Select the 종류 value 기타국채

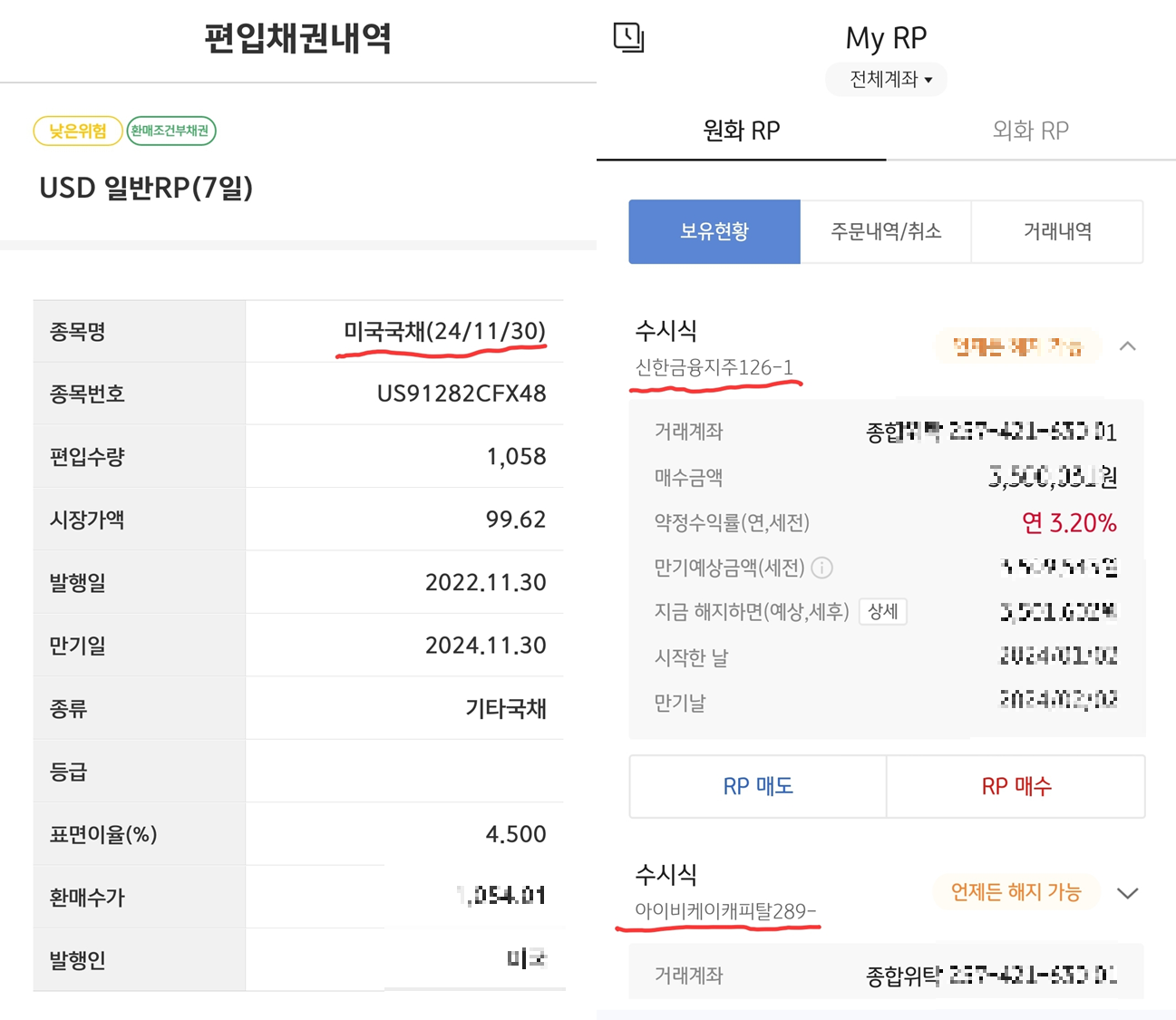[506, 708]
